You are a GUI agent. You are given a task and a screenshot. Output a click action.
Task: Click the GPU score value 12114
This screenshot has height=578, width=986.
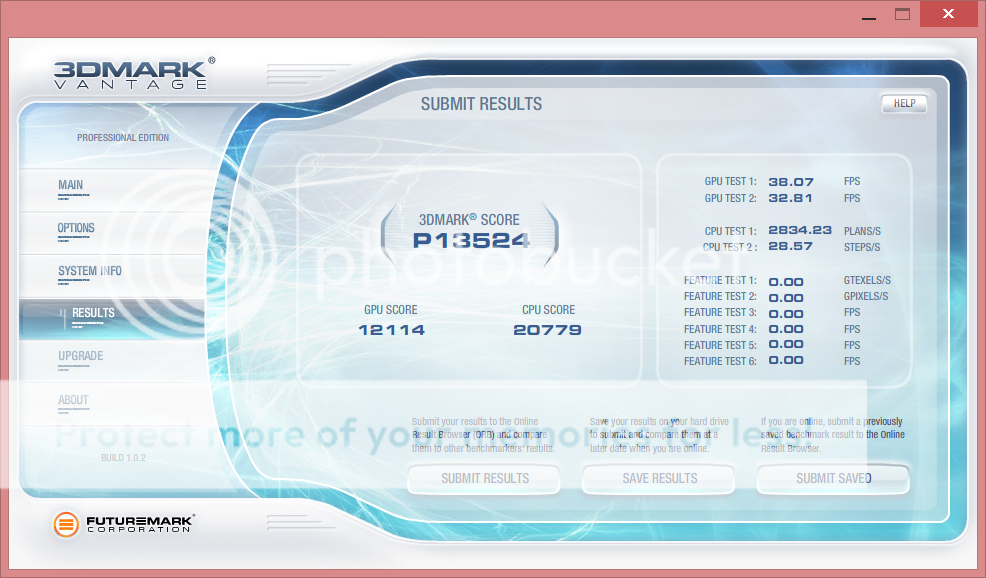(x=391, y=330)
